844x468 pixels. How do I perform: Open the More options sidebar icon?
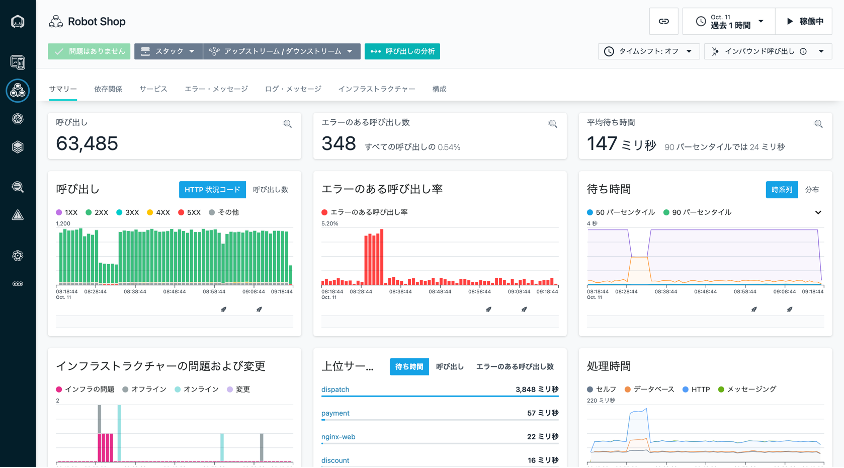click(18, 284)
